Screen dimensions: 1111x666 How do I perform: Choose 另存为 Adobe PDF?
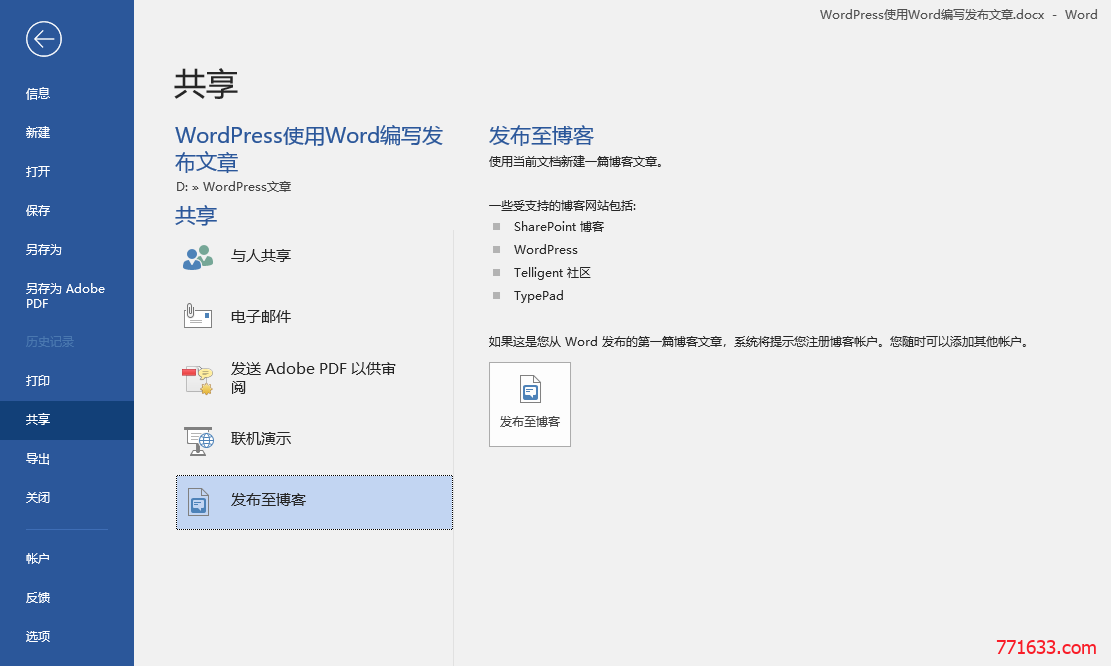point(67,296)
